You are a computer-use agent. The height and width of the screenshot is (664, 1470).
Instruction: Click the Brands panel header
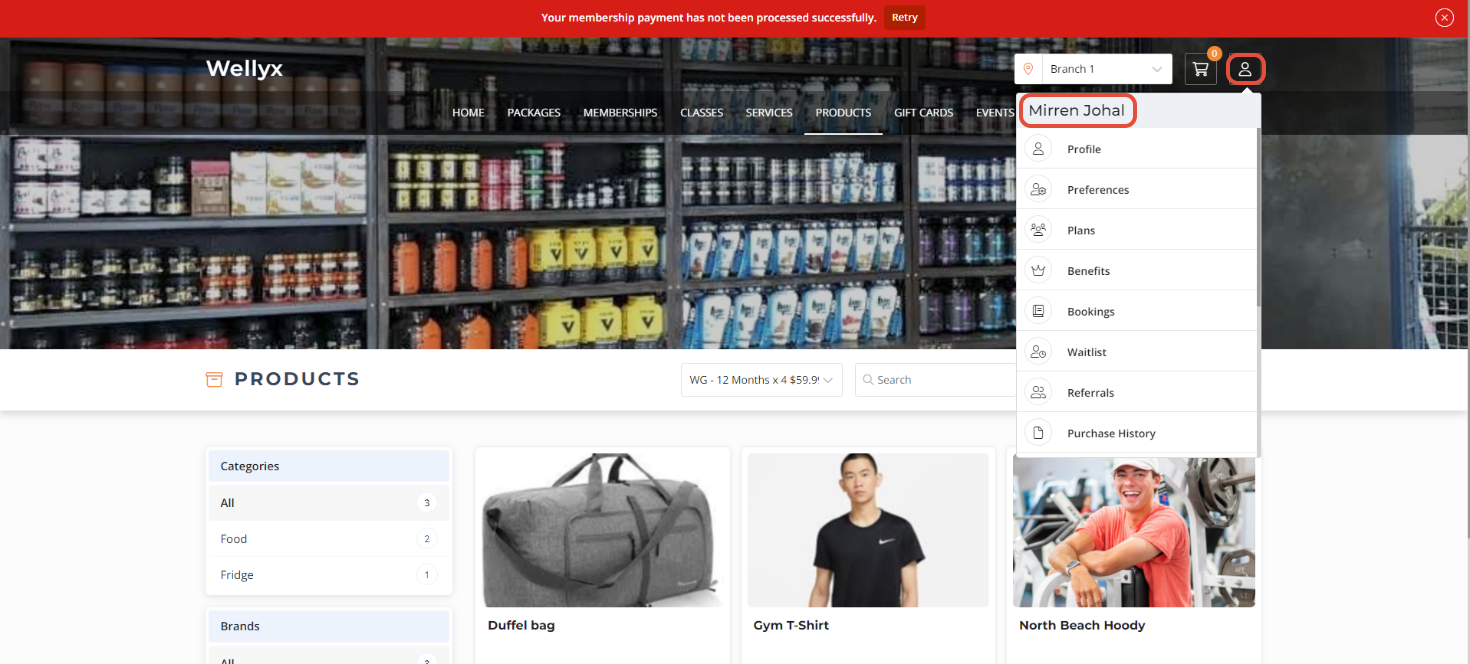pos(329,626)
